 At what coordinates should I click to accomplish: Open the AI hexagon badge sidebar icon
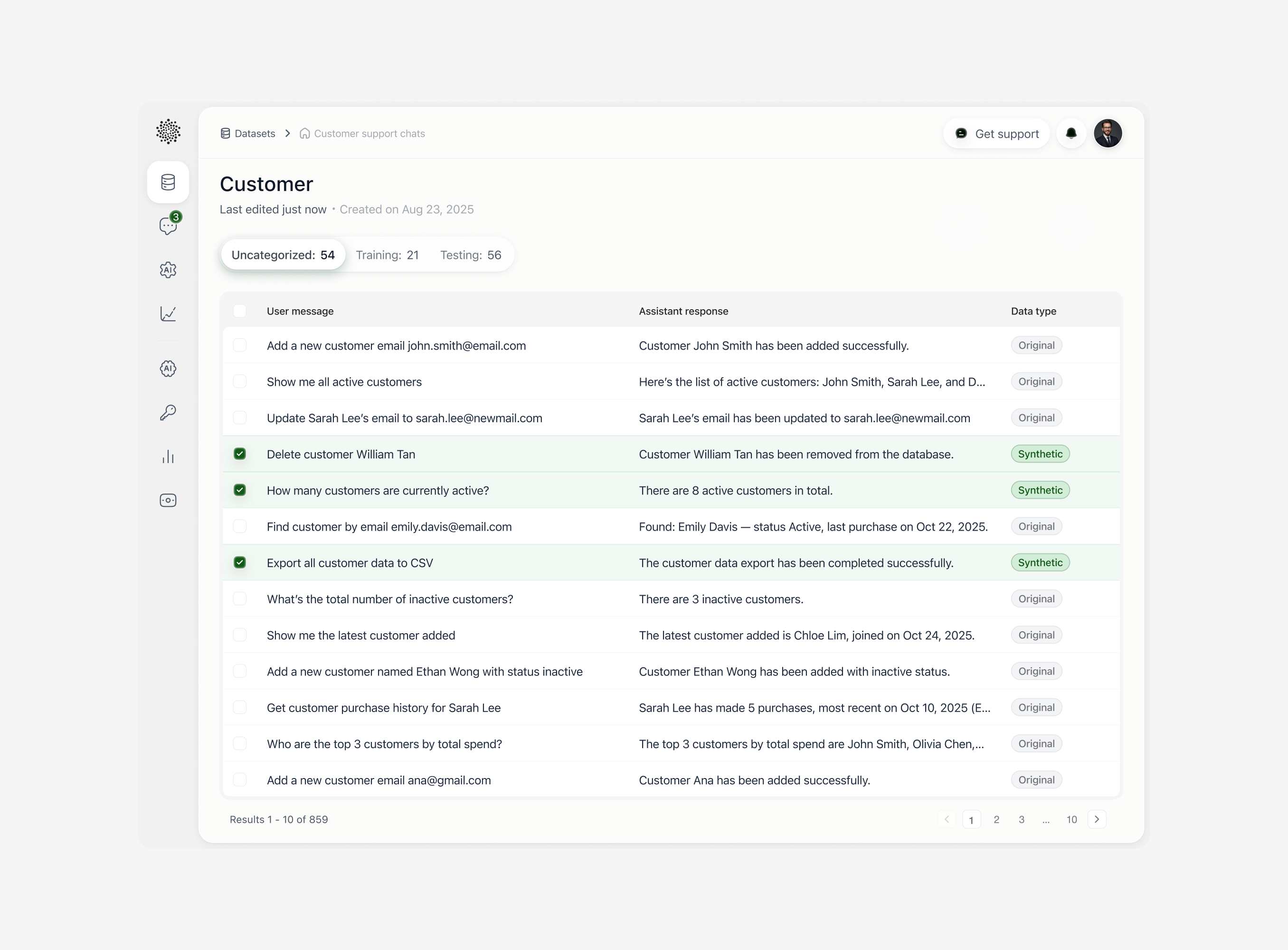[x=168, y=369]
